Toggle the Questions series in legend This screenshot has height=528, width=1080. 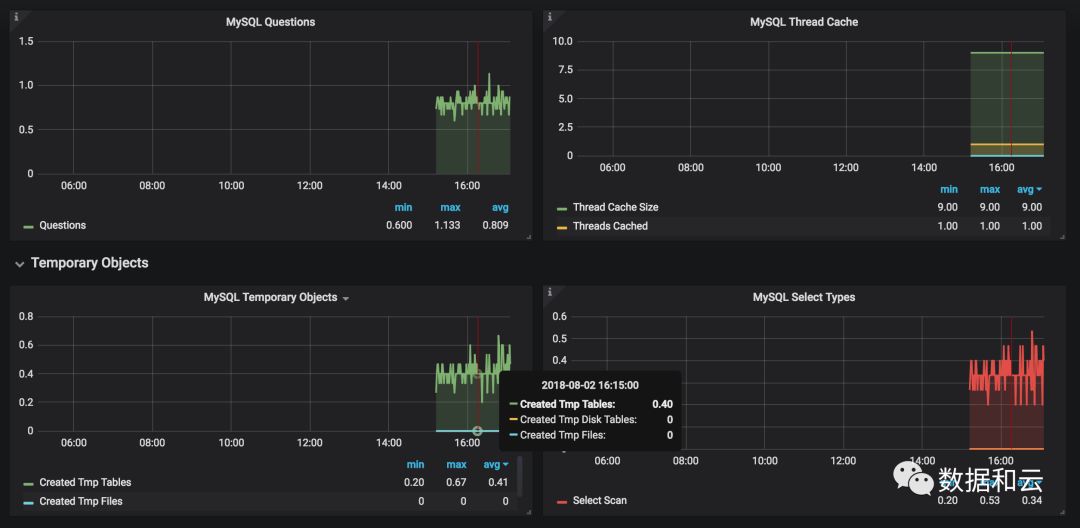pyautogui.click(x=63, y=225)
